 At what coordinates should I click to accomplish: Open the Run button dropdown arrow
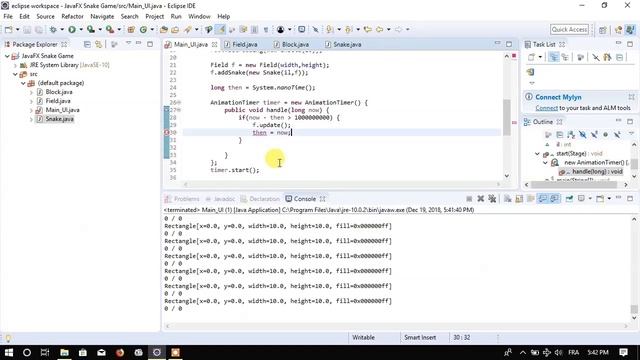click(81, 29)
